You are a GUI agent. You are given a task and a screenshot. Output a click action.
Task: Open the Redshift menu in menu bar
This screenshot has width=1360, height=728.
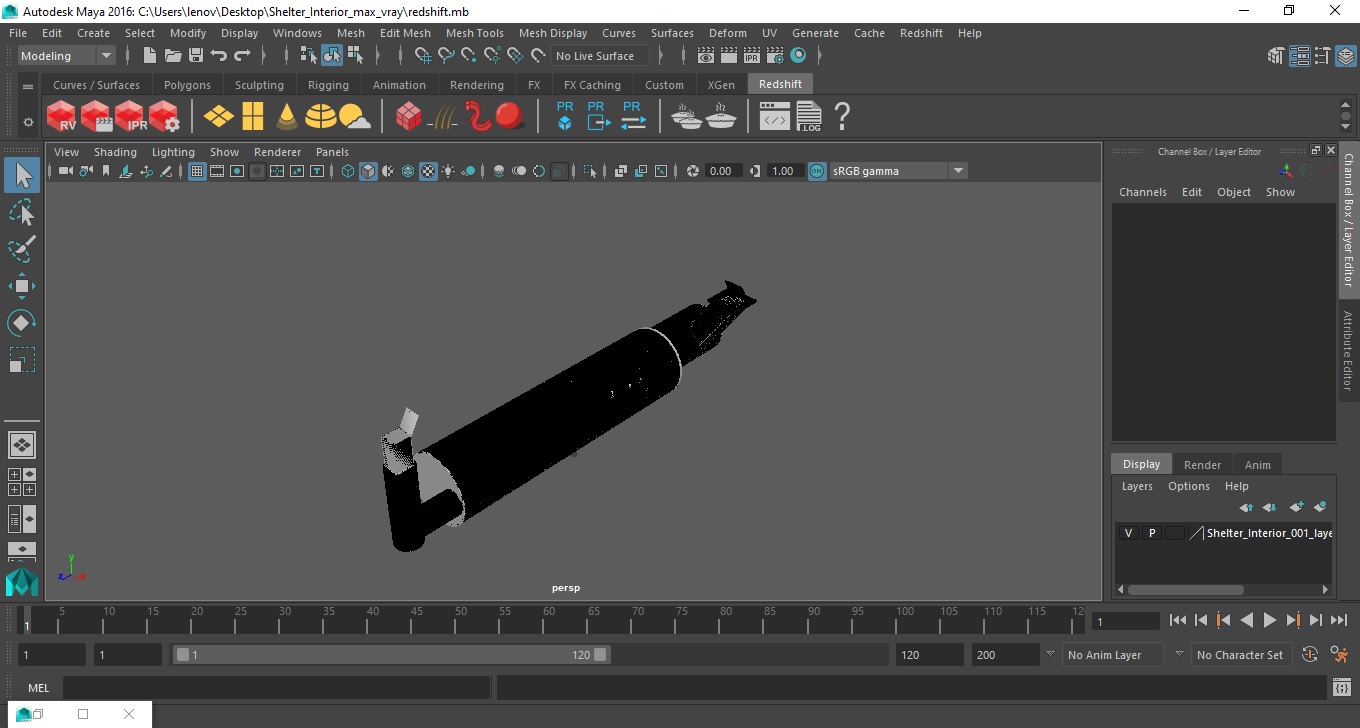(921, 33)
